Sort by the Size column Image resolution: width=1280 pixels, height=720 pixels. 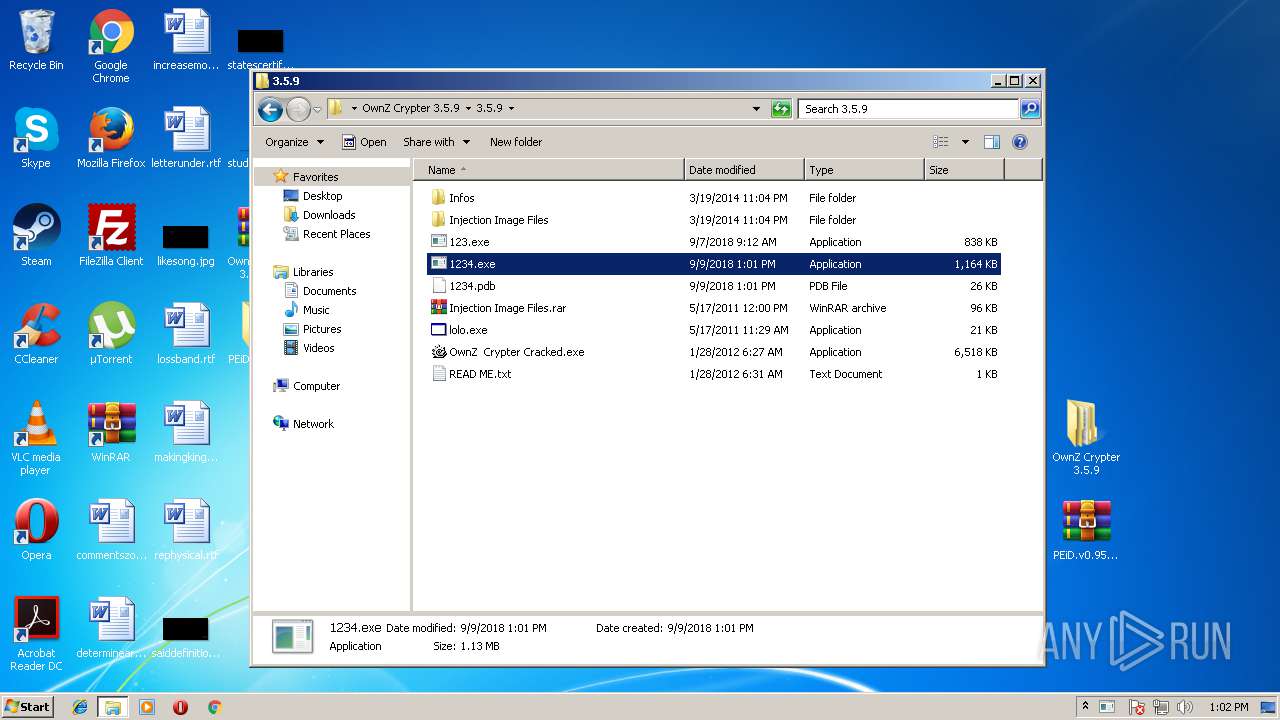coord(964,170)
